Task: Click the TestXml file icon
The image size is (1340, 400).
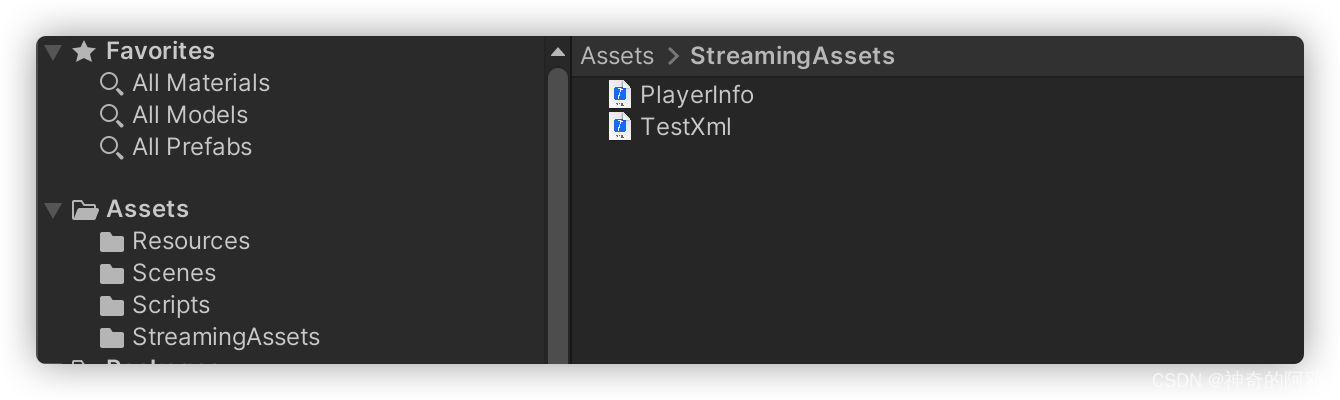Action: point(620,127)
